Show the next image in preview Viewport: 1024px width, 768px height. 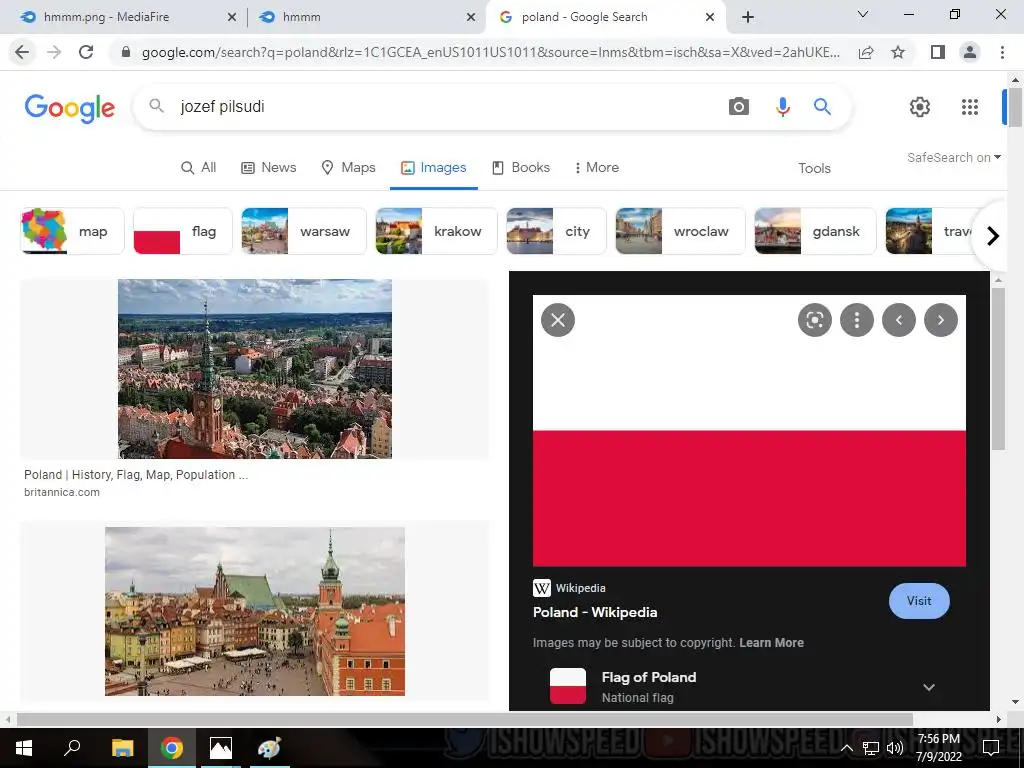pyautogui.click(x=940, y=320)
